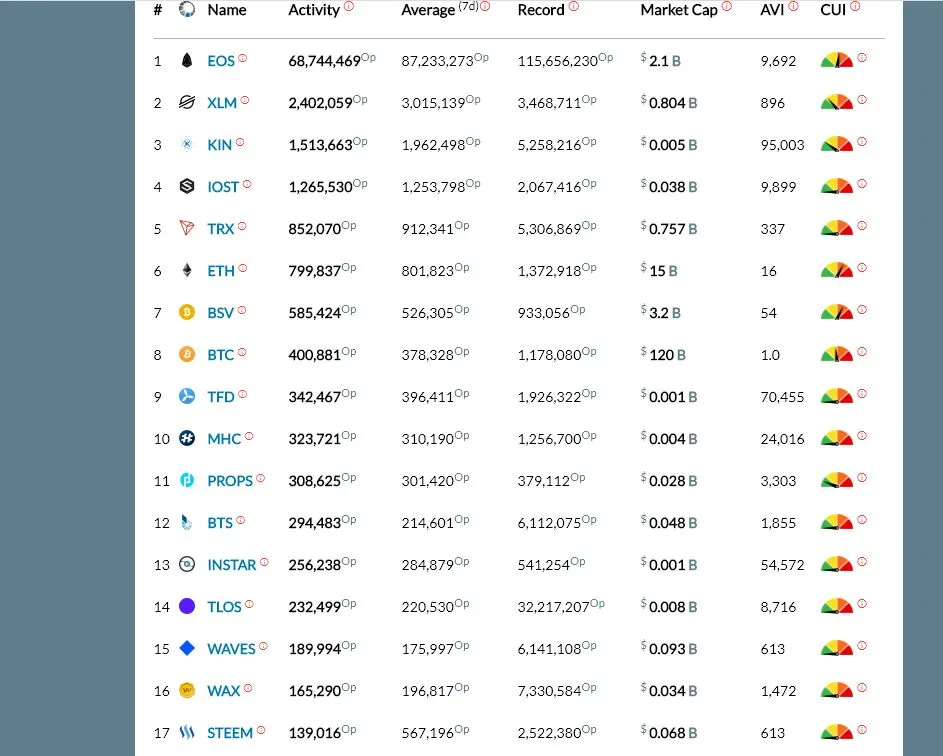Click TFD AVI value 70,455
The width and height of the screenshot is (943, 756).
coord(782,397)
